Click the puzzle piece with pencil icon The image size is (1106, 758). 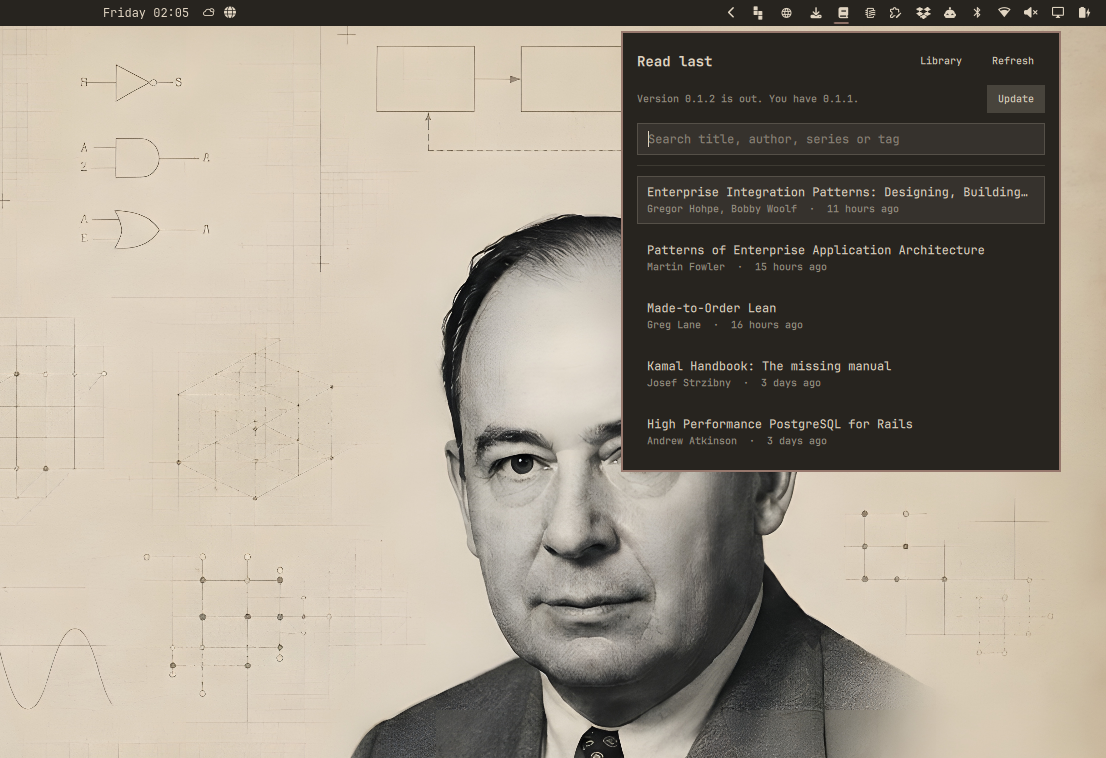(896, 13)
